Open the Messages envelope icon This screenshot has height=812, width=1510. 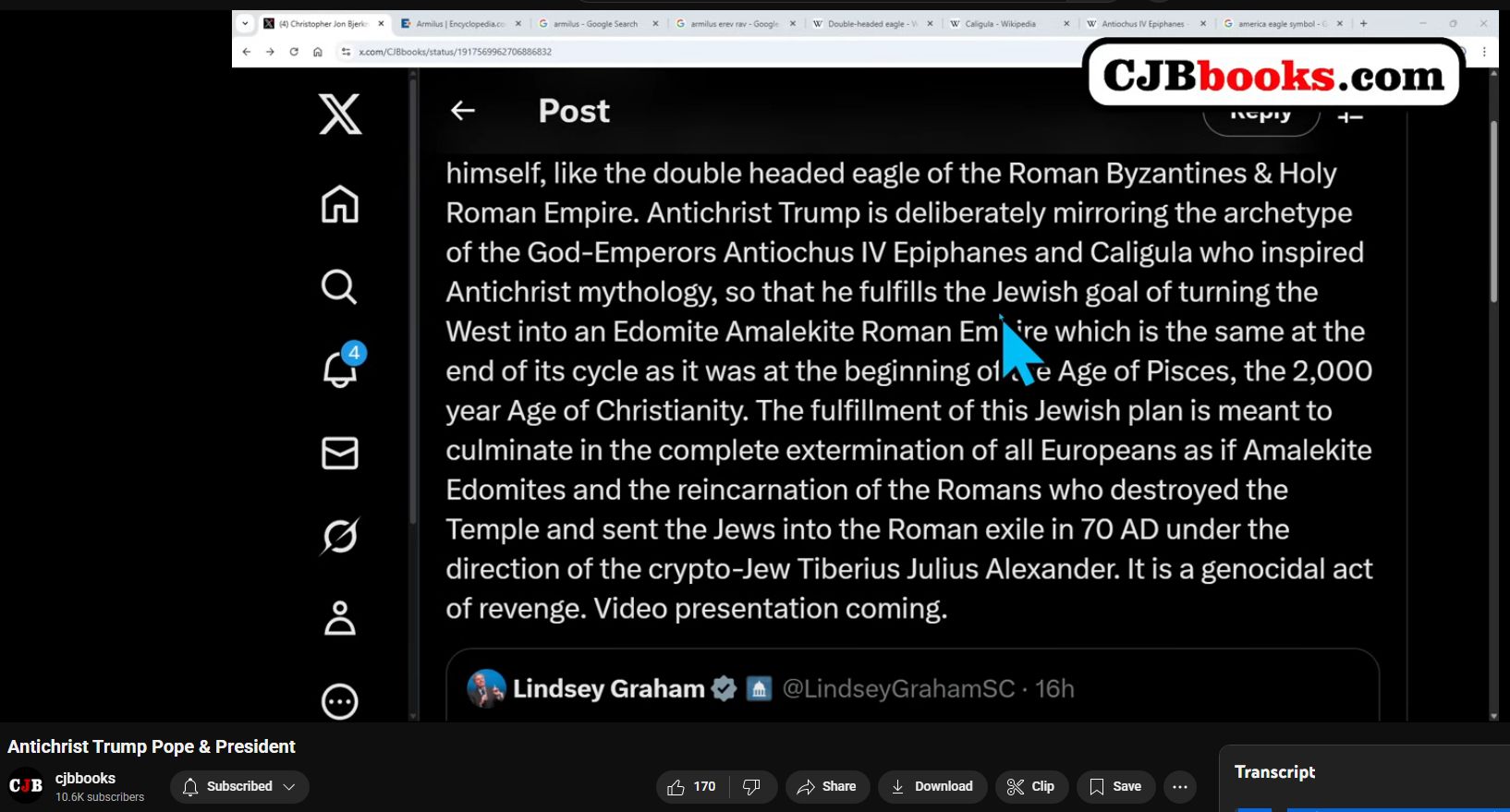[x=339, y=454]
